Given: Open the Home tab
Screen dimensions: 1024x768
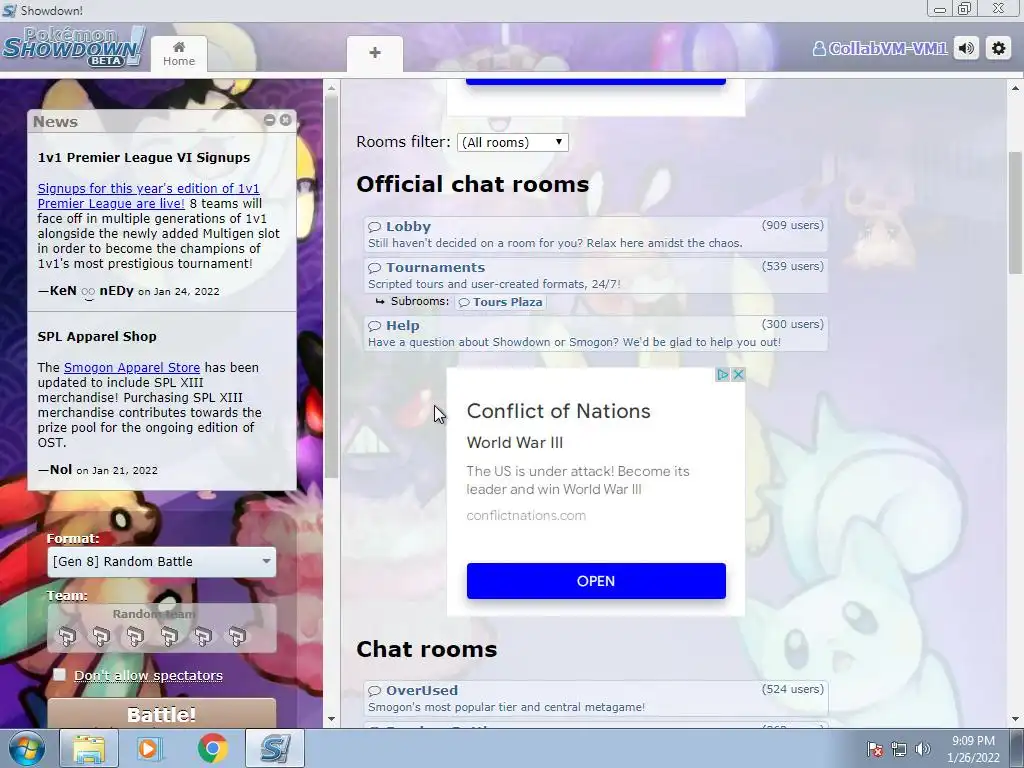Looking at the screenshot, I should (x=179, y=54).
